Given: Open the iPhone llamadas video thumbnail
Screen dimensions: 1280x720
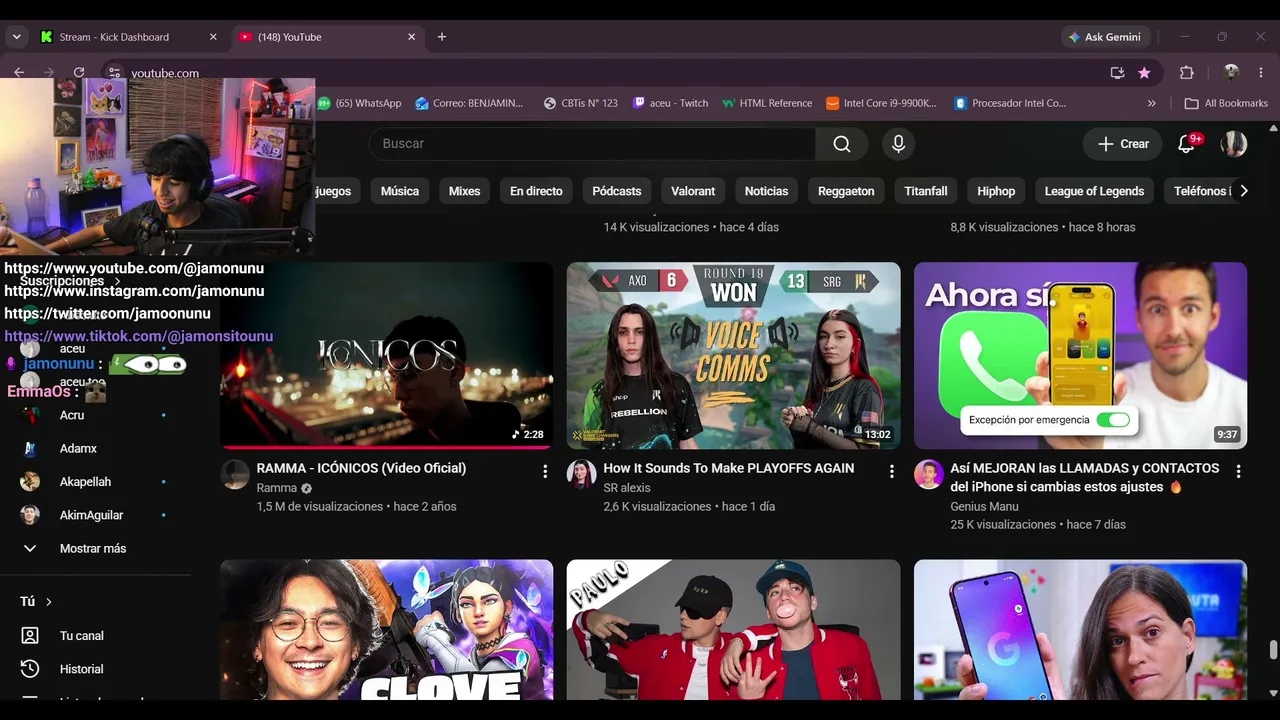Looking at the screenshot, I should (1080, 355).
